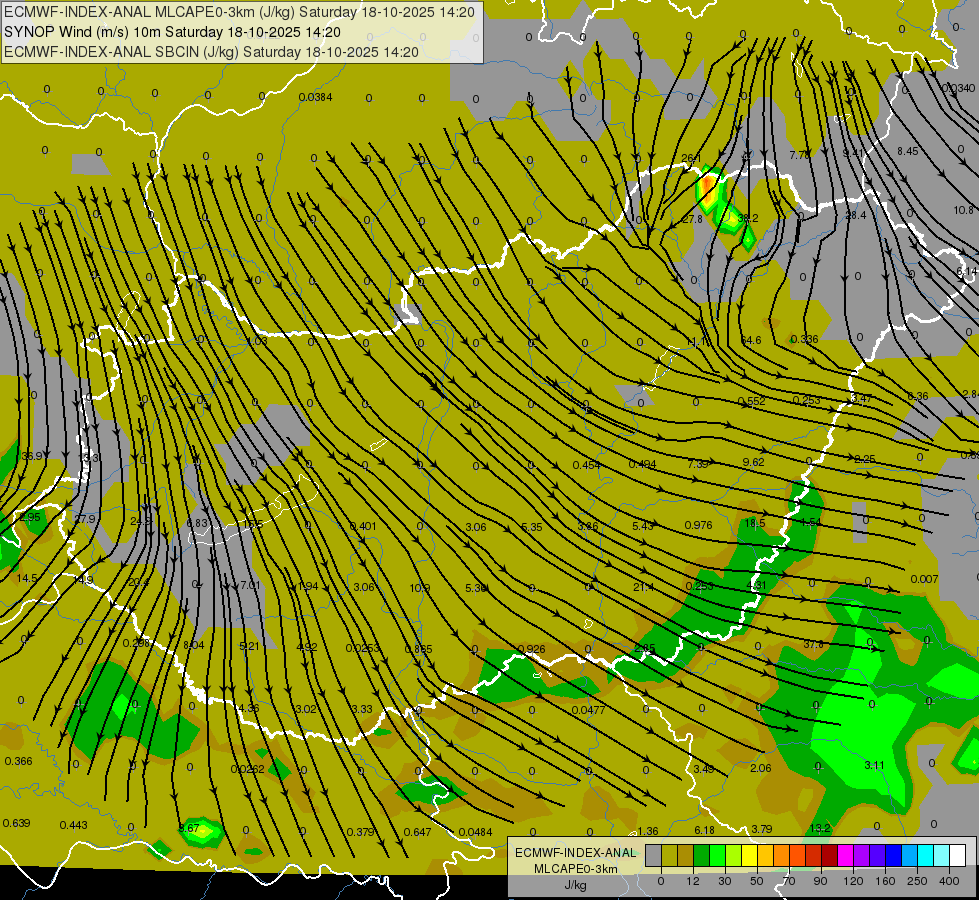
Task: Click the map value '7.39'
Action: (x=698, y=463)
